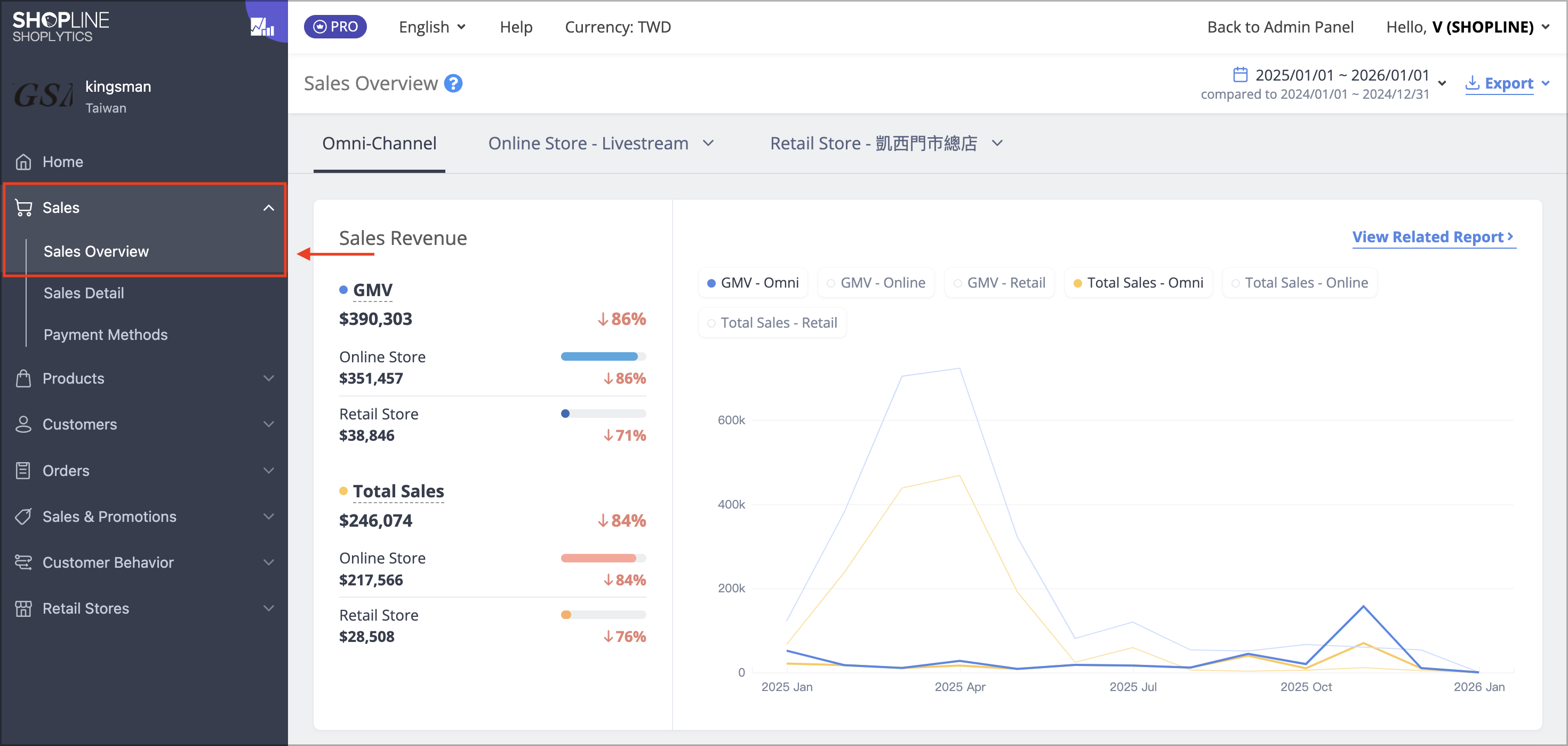
Task: Switch to Online Store - Livestream tab
Action: tap(600, 143)
